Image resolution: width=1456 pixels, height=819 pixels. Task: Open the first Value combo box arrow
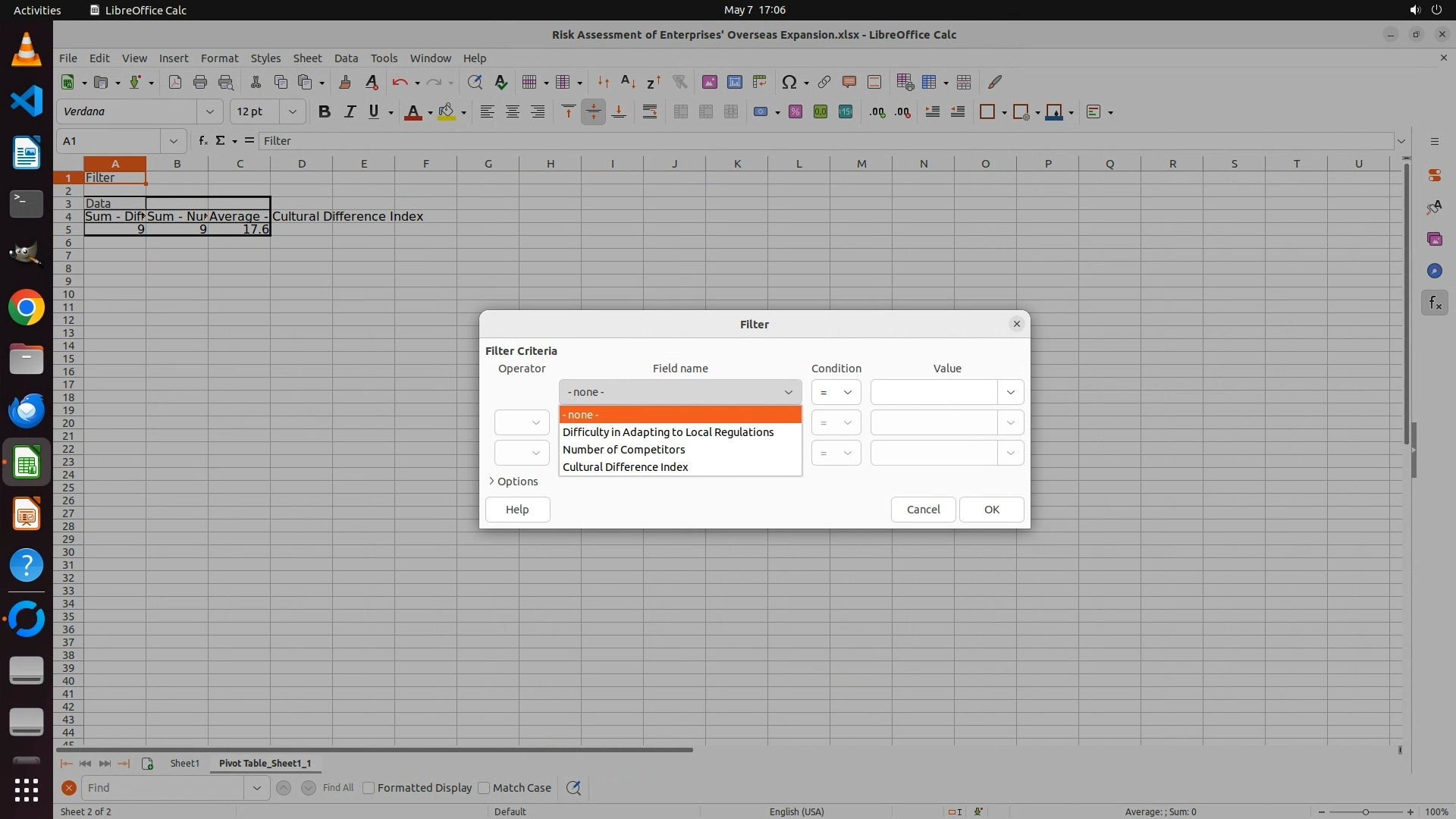(1010, 392)
